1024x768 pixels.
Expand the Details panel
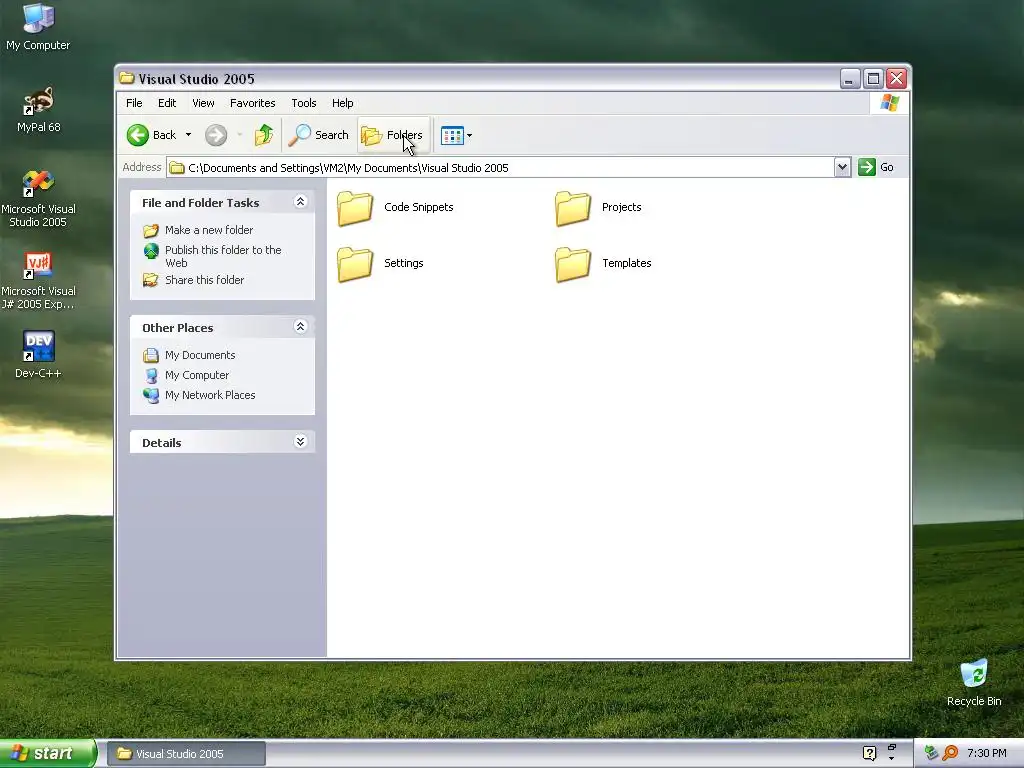tap(300, 441)
